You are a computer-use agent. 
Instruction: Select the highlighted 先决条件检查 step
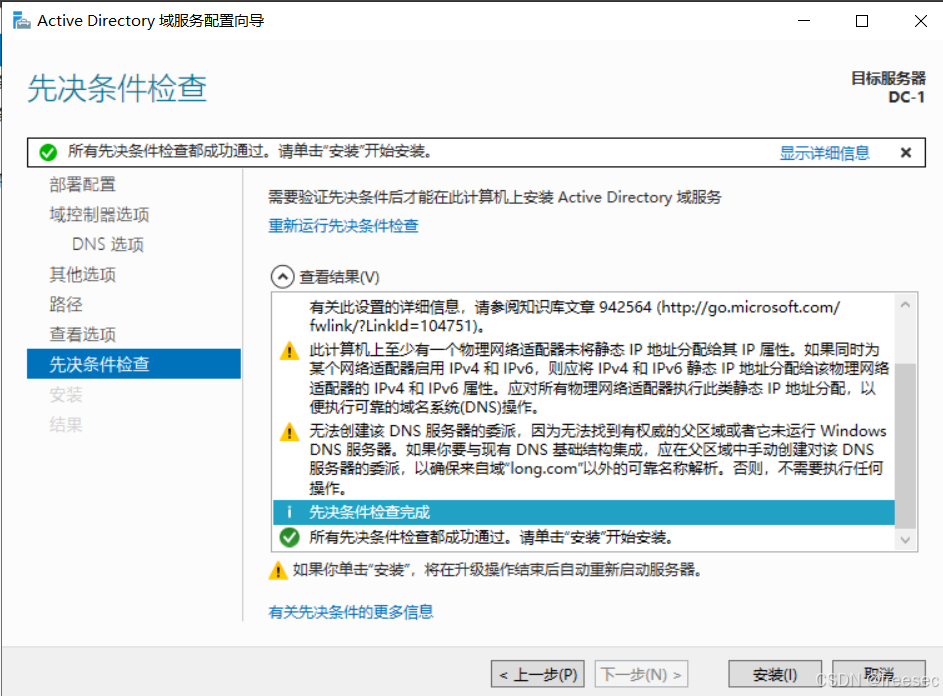(134, 364)
